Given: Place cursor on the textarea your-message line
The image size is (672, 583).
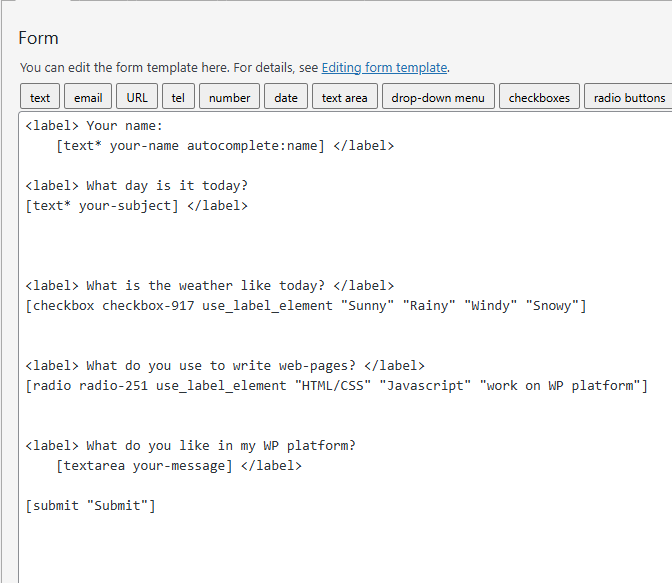Looking at the screenshot, I should pos(178,466).
